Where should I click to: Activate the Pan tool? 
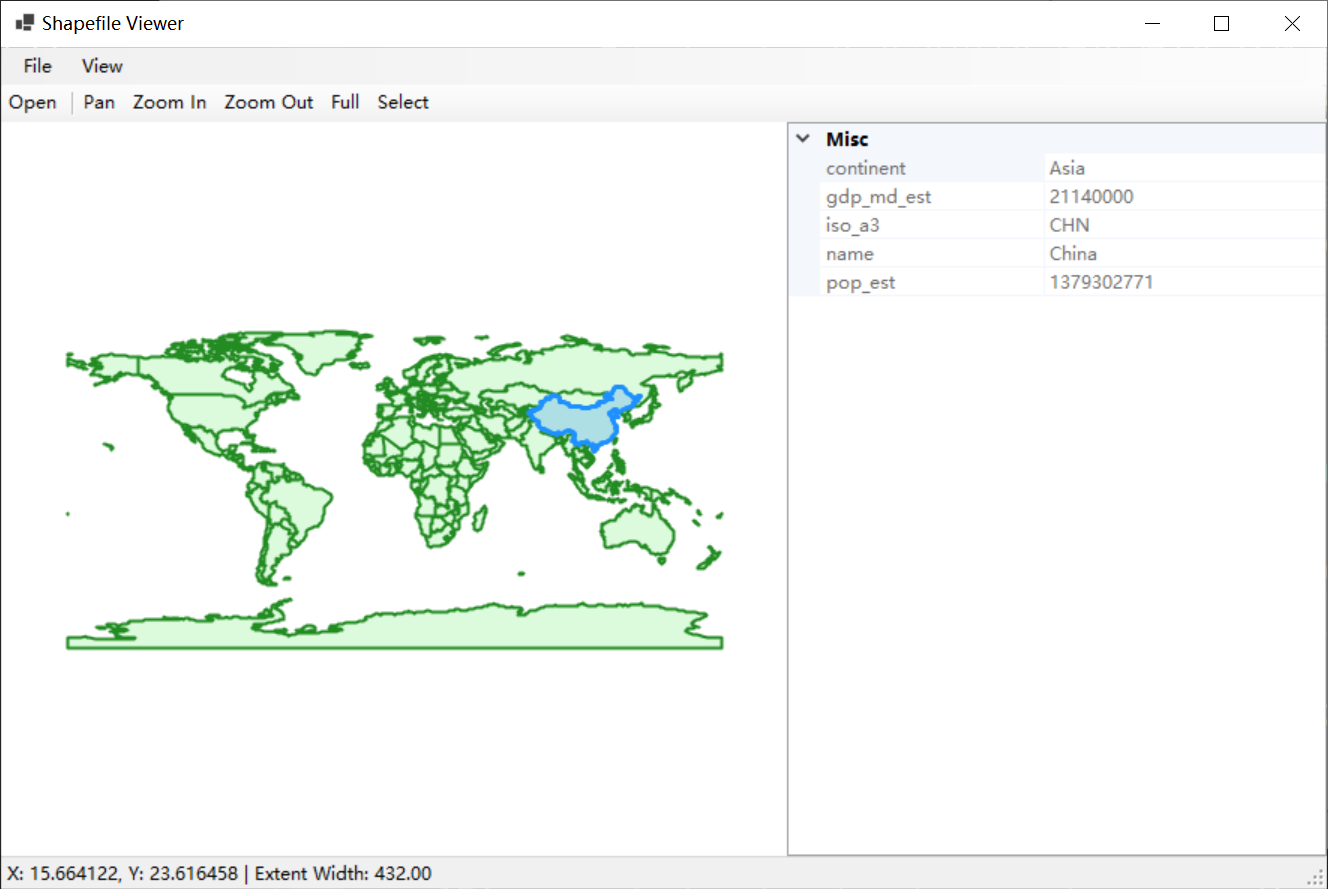99,102
